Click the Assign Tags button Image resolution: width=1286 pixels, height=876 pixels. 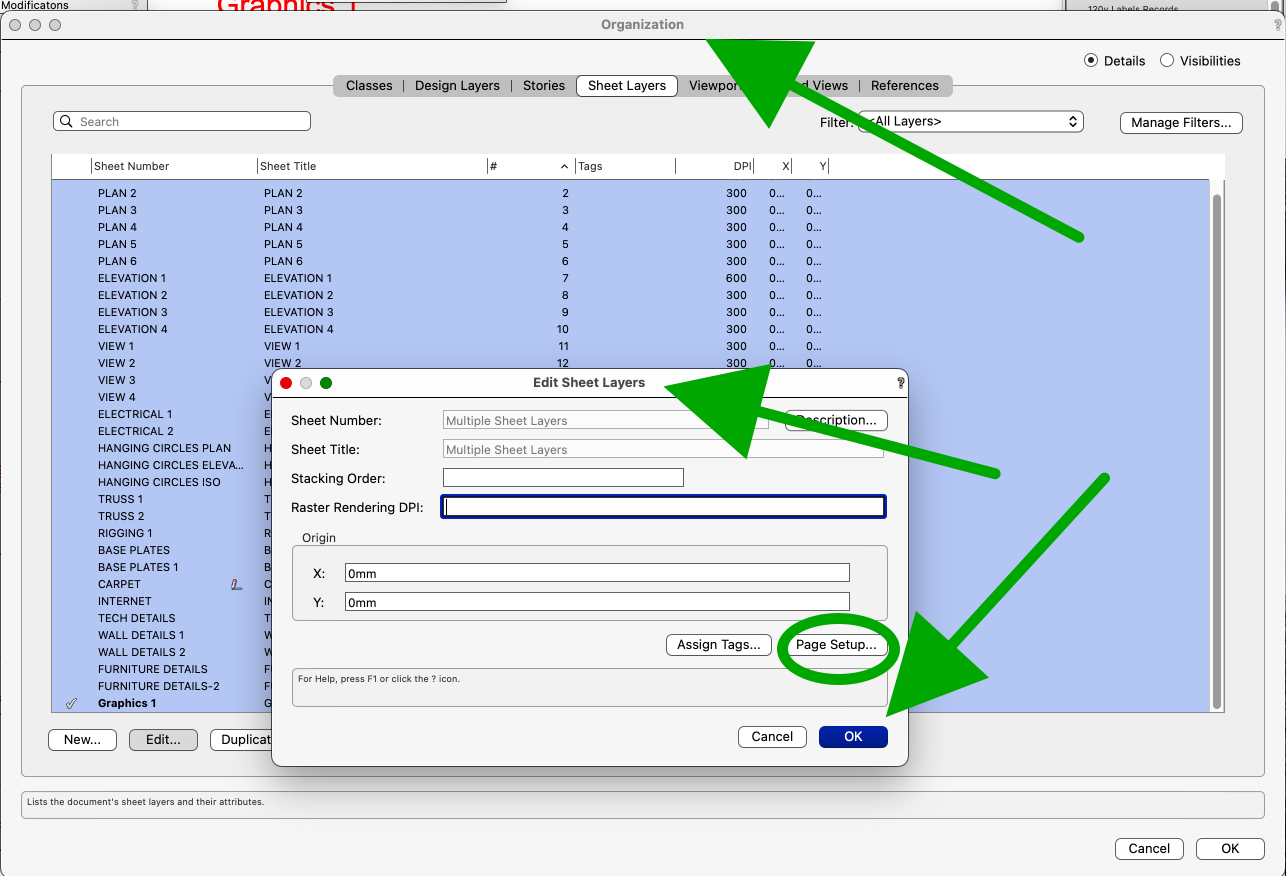click(x=718, y=644)
